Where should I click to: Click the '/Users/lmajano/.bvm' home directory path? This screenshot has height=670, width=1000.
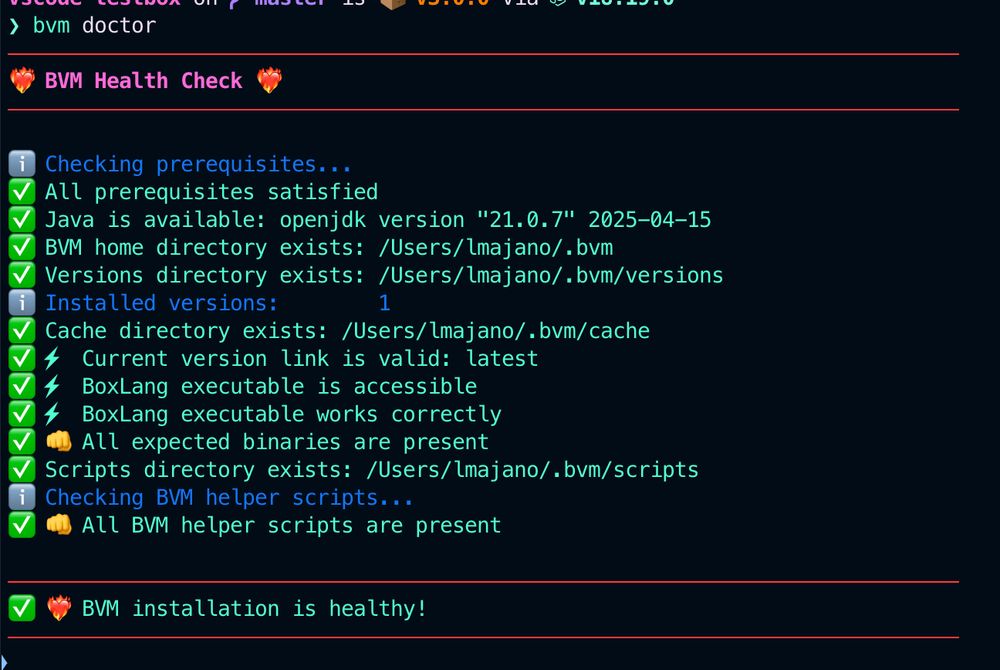pos(496,247)
